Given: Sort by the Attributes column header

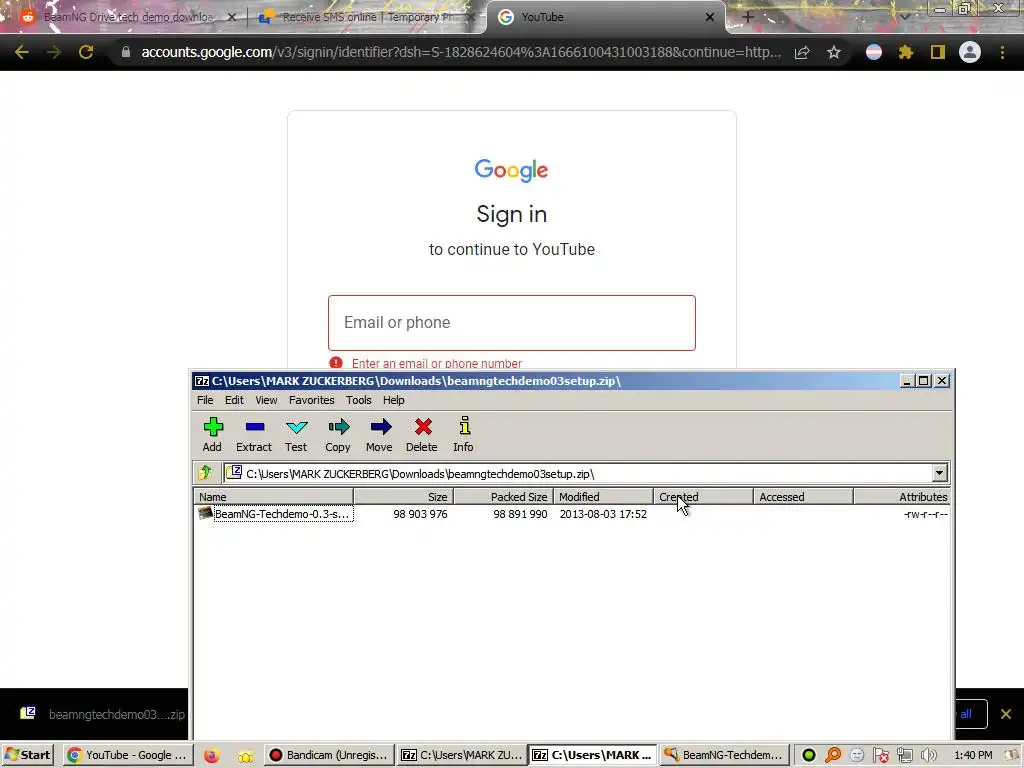Looking at the screenshot, I should 902,497.
